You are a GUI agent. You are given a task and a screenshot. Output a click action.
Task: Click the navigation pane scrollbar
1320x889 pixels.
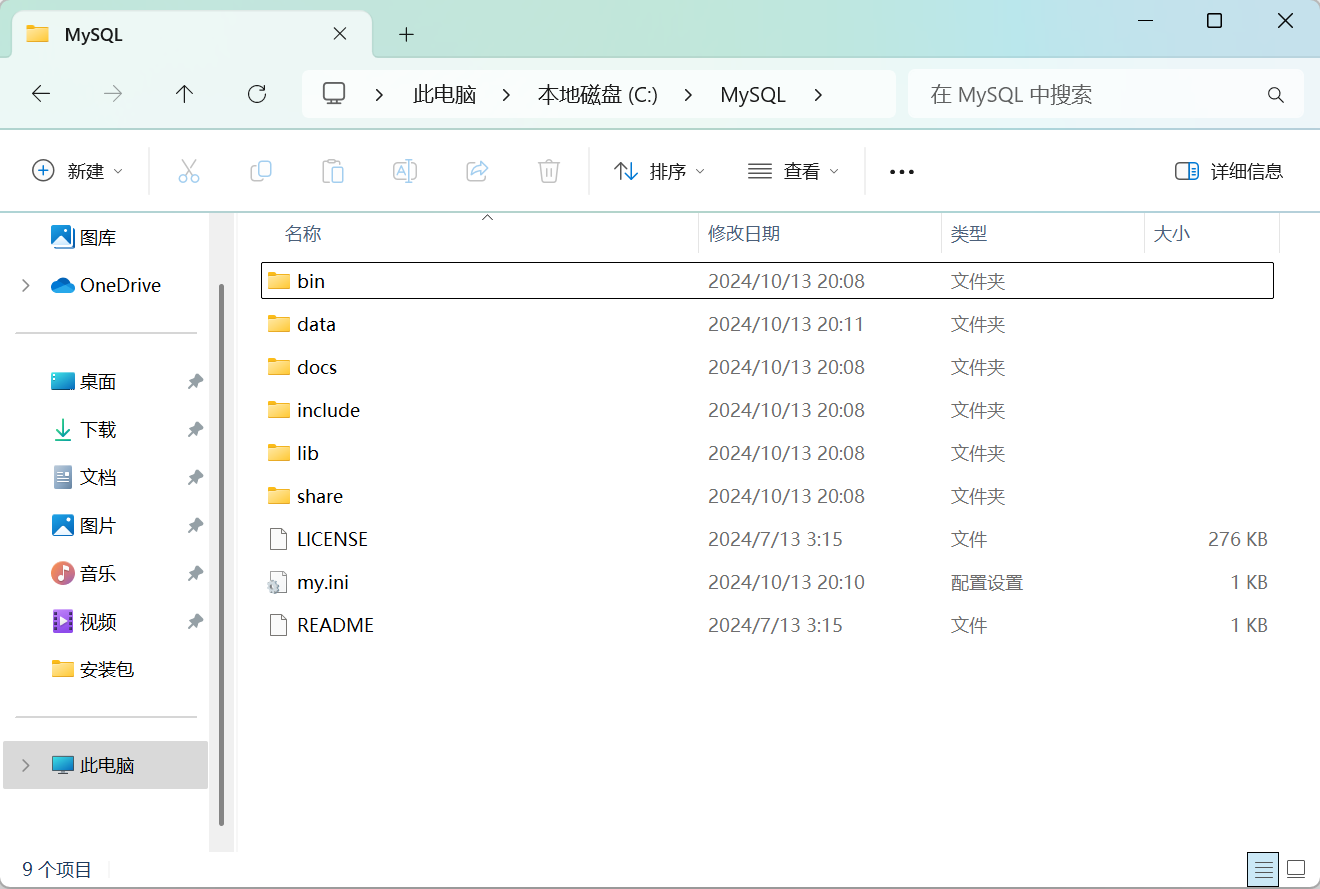click(x=222, y=555)
